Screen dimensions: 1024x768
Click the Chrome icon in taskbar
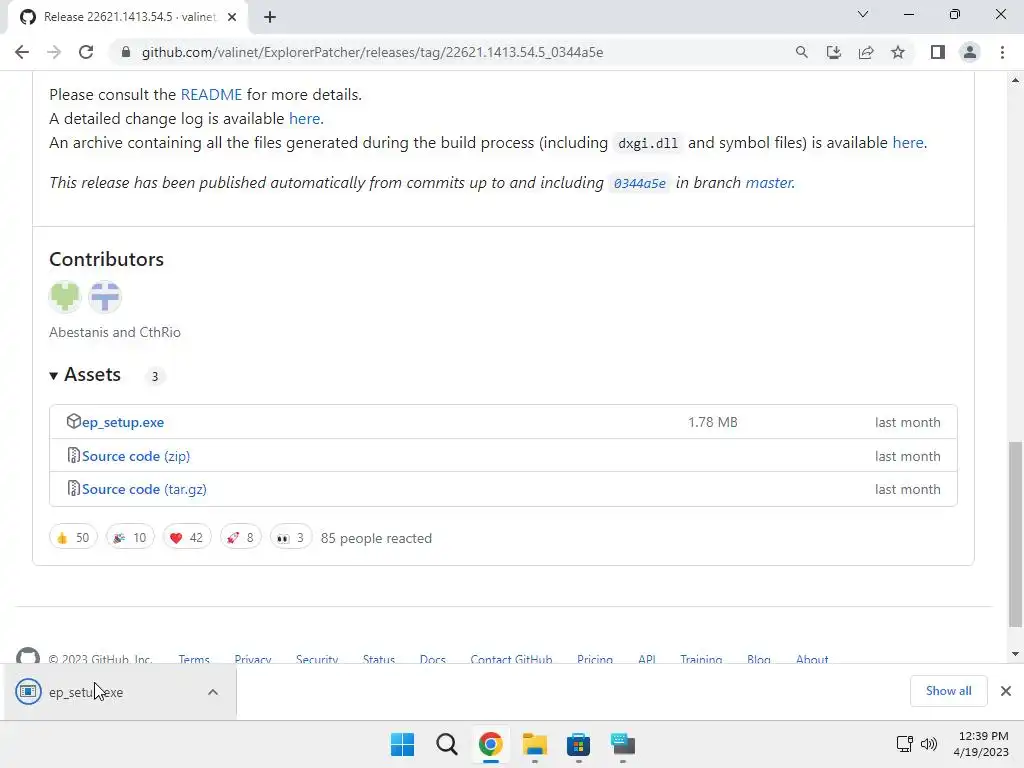[490, 744]
